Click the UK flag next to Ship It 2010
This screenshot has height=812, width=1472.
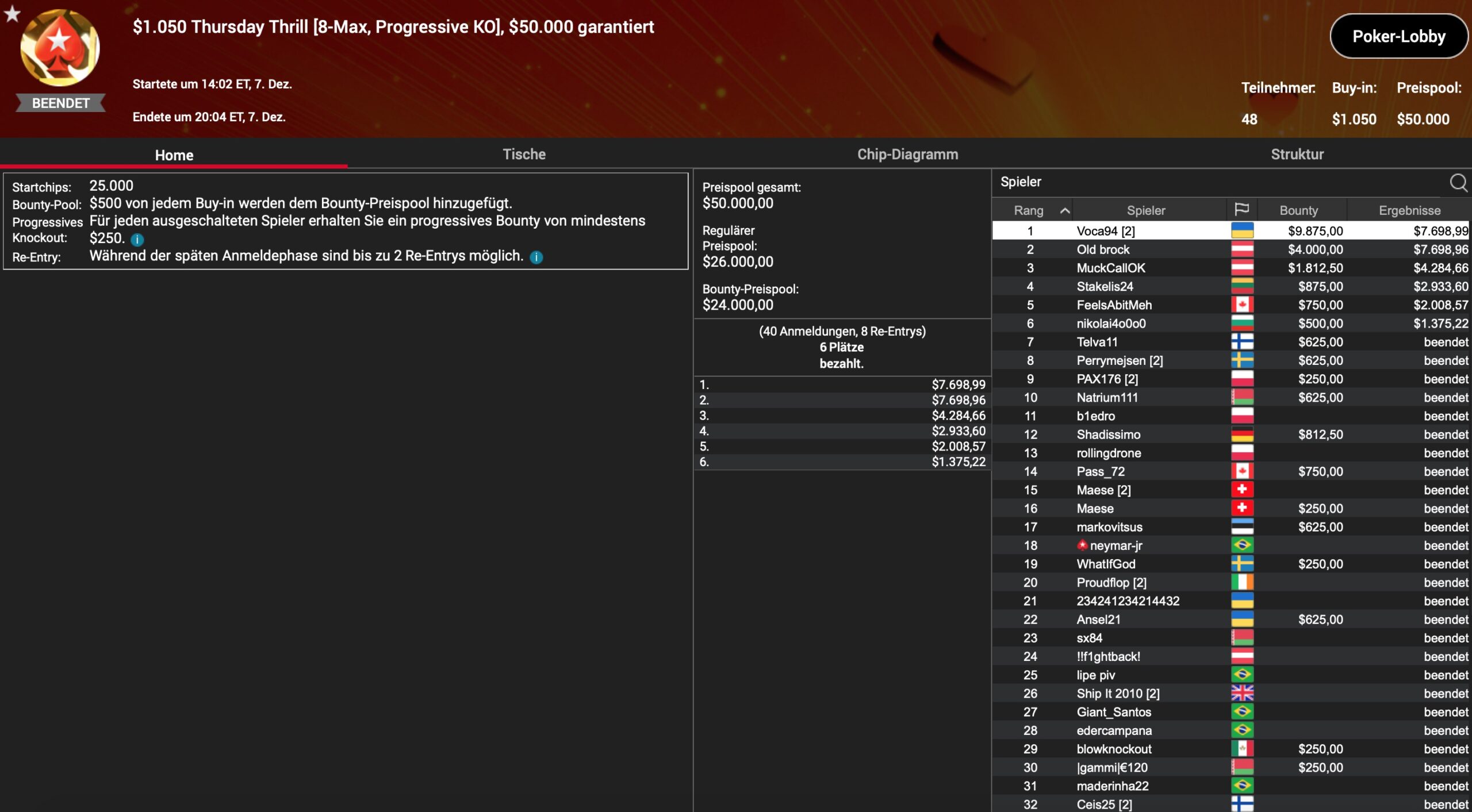click(x=1242, y=694)
